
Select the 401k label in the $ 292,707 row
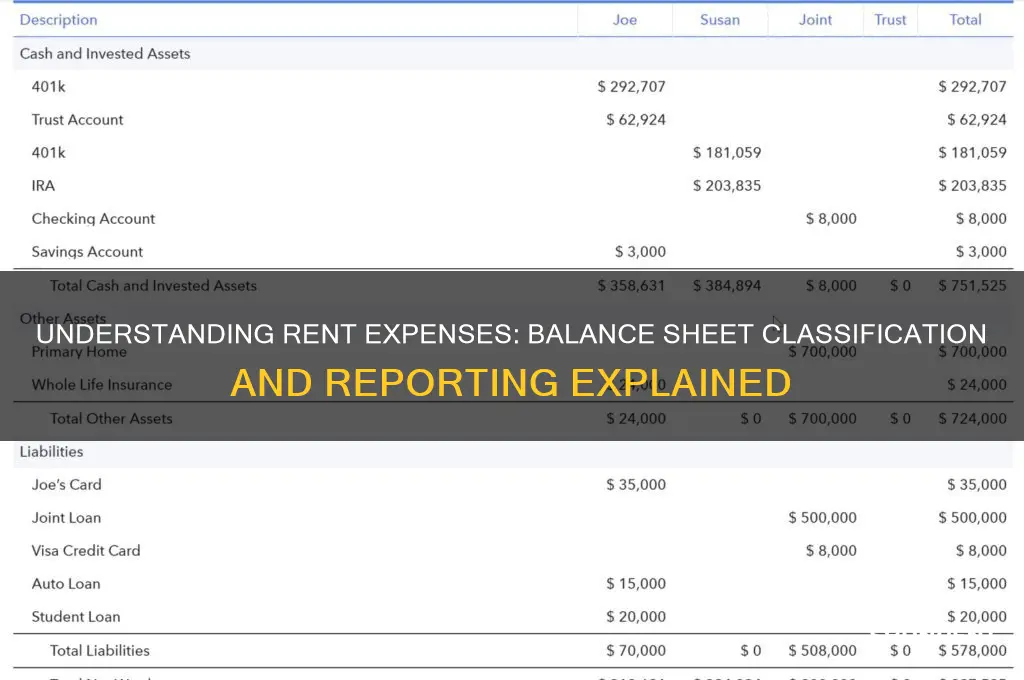click(48, 86)
